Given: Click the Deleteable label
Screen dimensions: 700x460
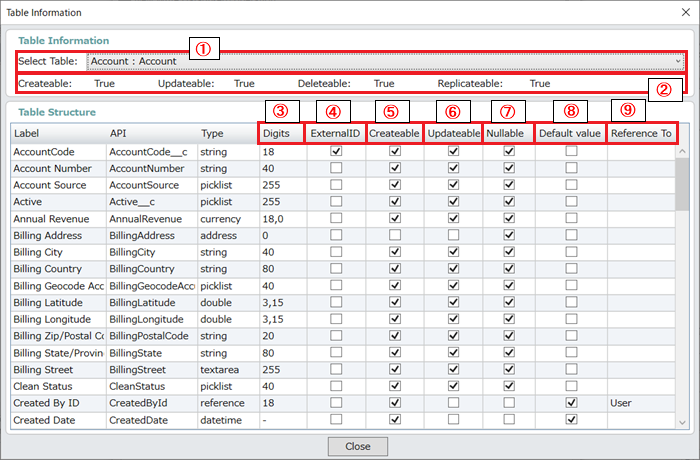Looking at the screenshot, I should coord(324,84).
